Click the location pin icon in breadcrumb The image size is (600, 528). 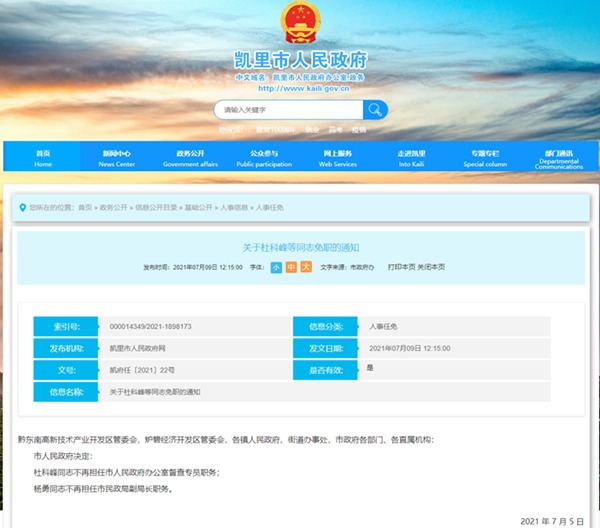click(22, 207)
